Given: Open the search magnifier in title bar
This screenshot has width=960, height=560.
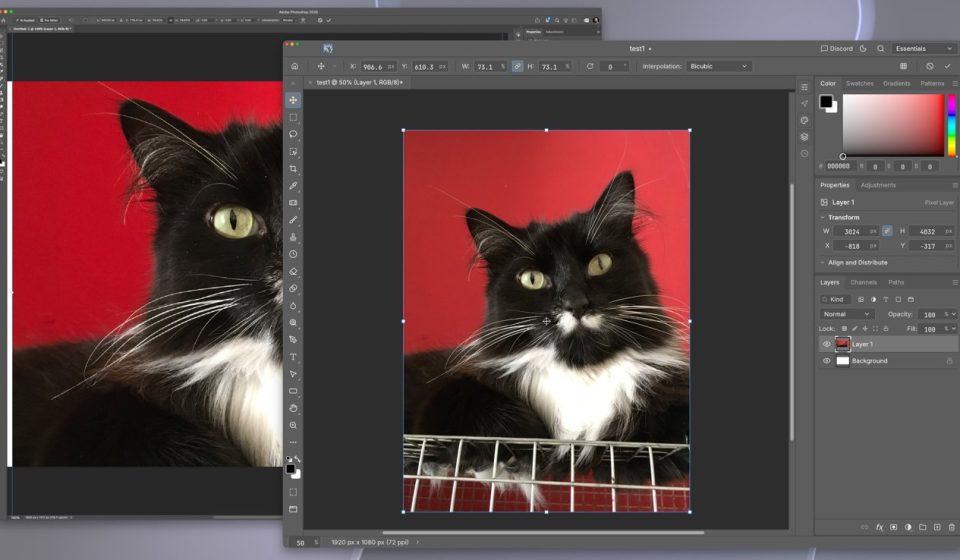Looking at the screenshot, I should (x=880, y=48).
